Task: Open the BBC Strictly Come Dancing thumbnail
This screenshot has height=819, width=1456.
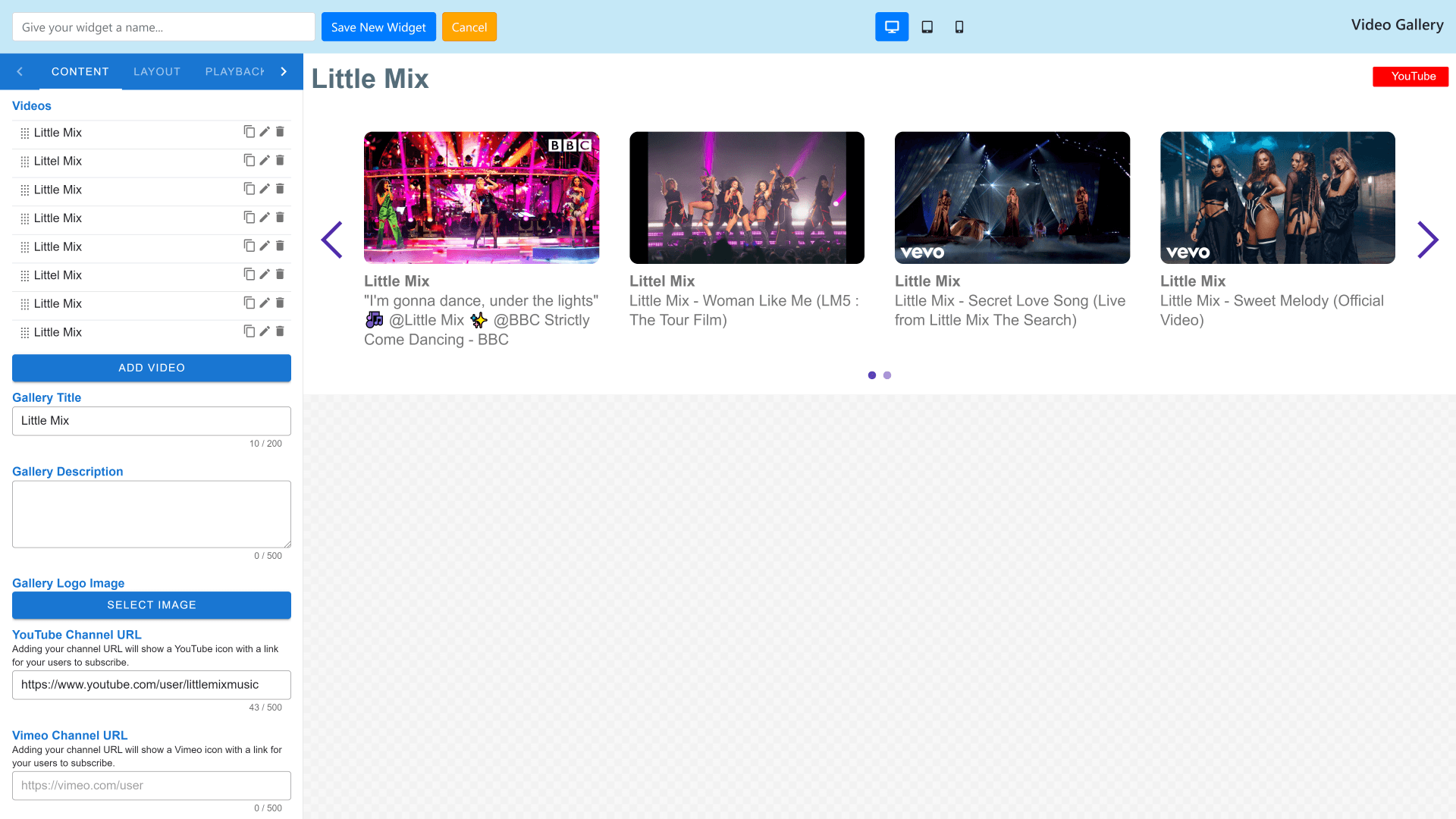Action: 482,198
